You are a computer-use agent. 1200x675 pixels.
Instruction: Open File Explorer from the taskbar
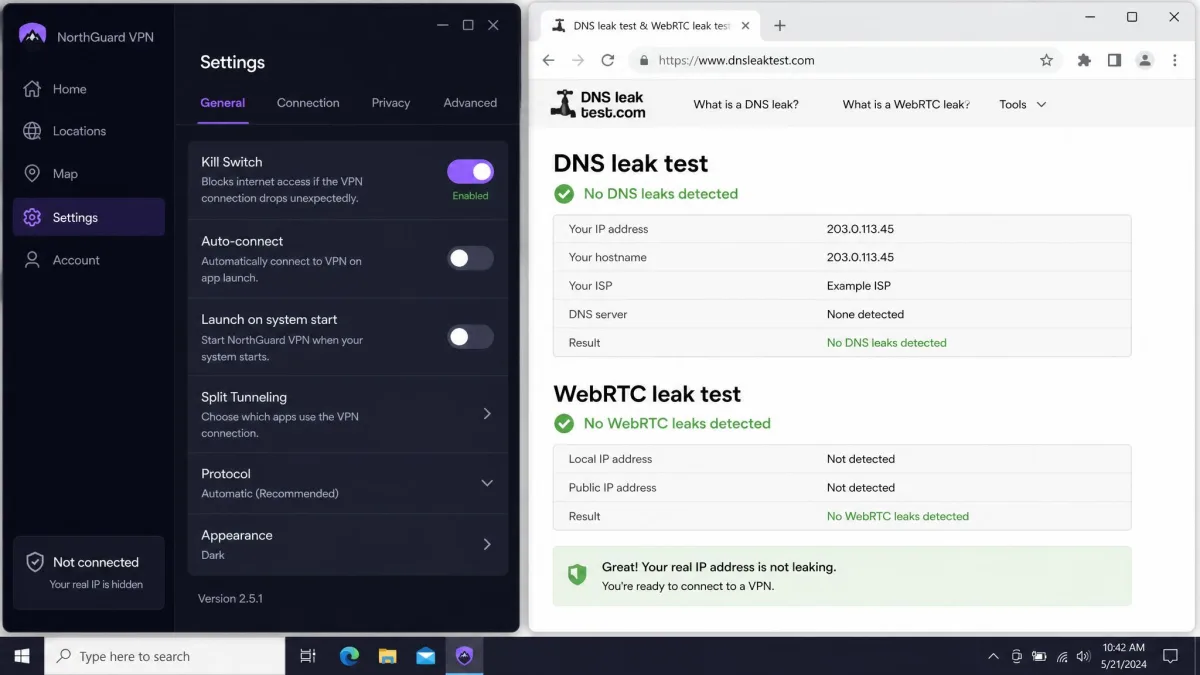coord(388,656)
